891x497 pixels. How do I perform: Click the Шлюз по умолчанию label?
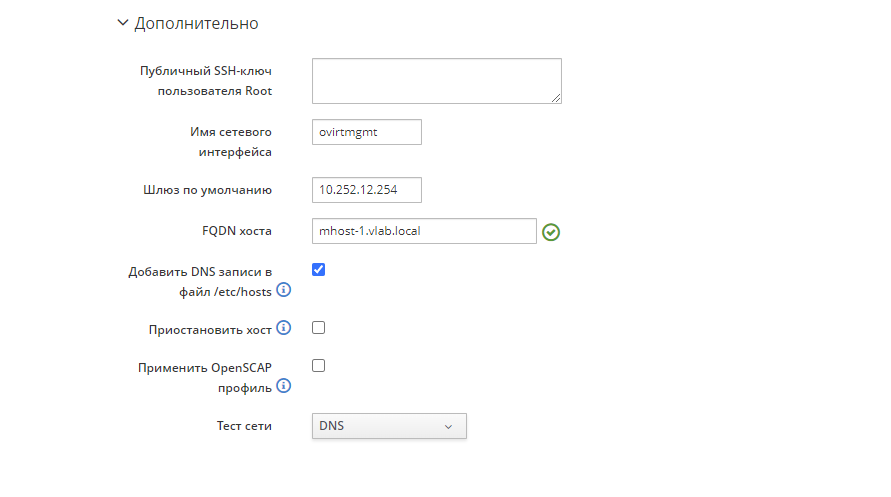[x=207, y=190]
